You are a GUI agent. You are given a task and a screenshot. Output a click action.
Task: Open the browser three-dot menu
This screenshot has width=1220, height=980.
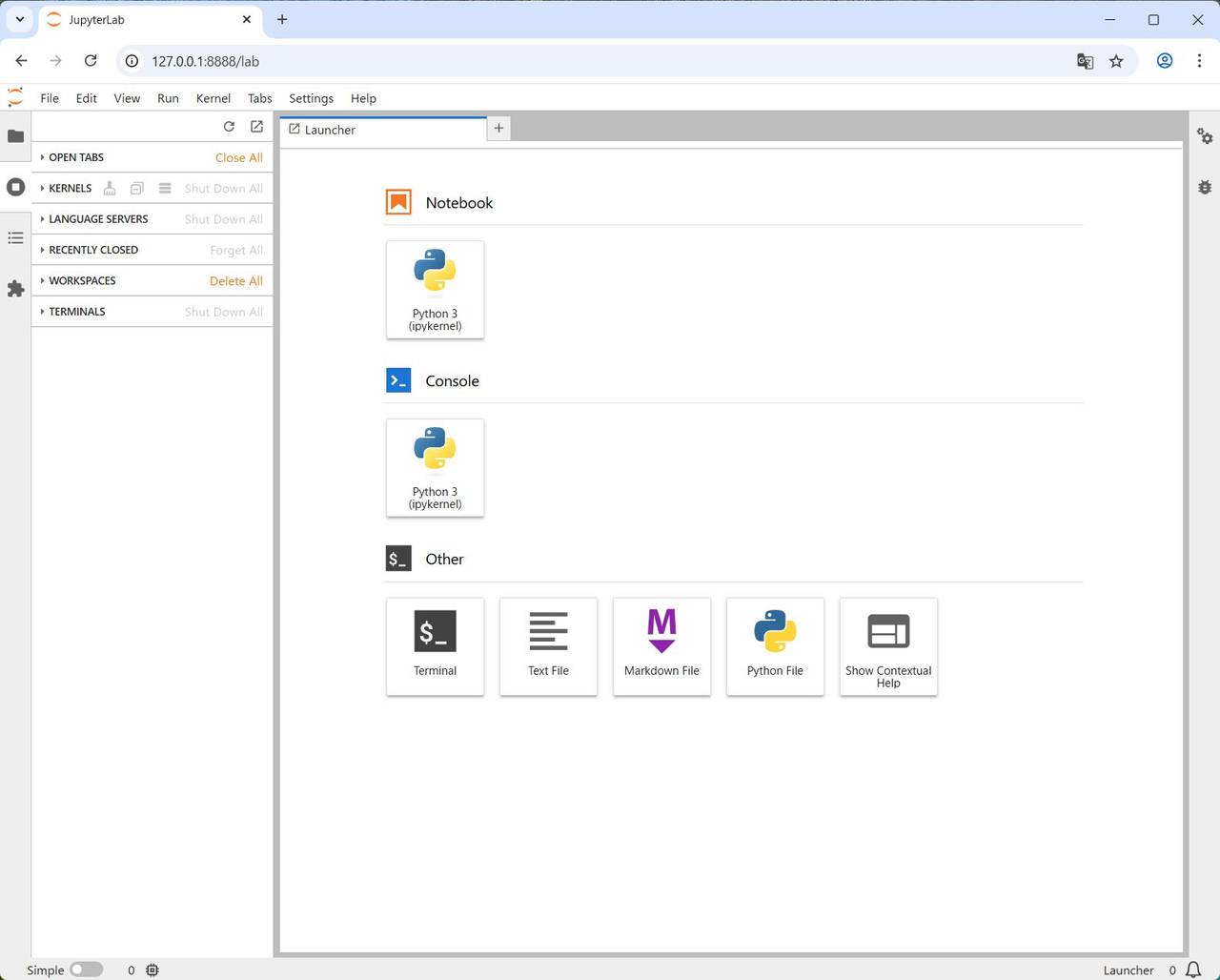pyautogui.click(x=1199, y=61)
